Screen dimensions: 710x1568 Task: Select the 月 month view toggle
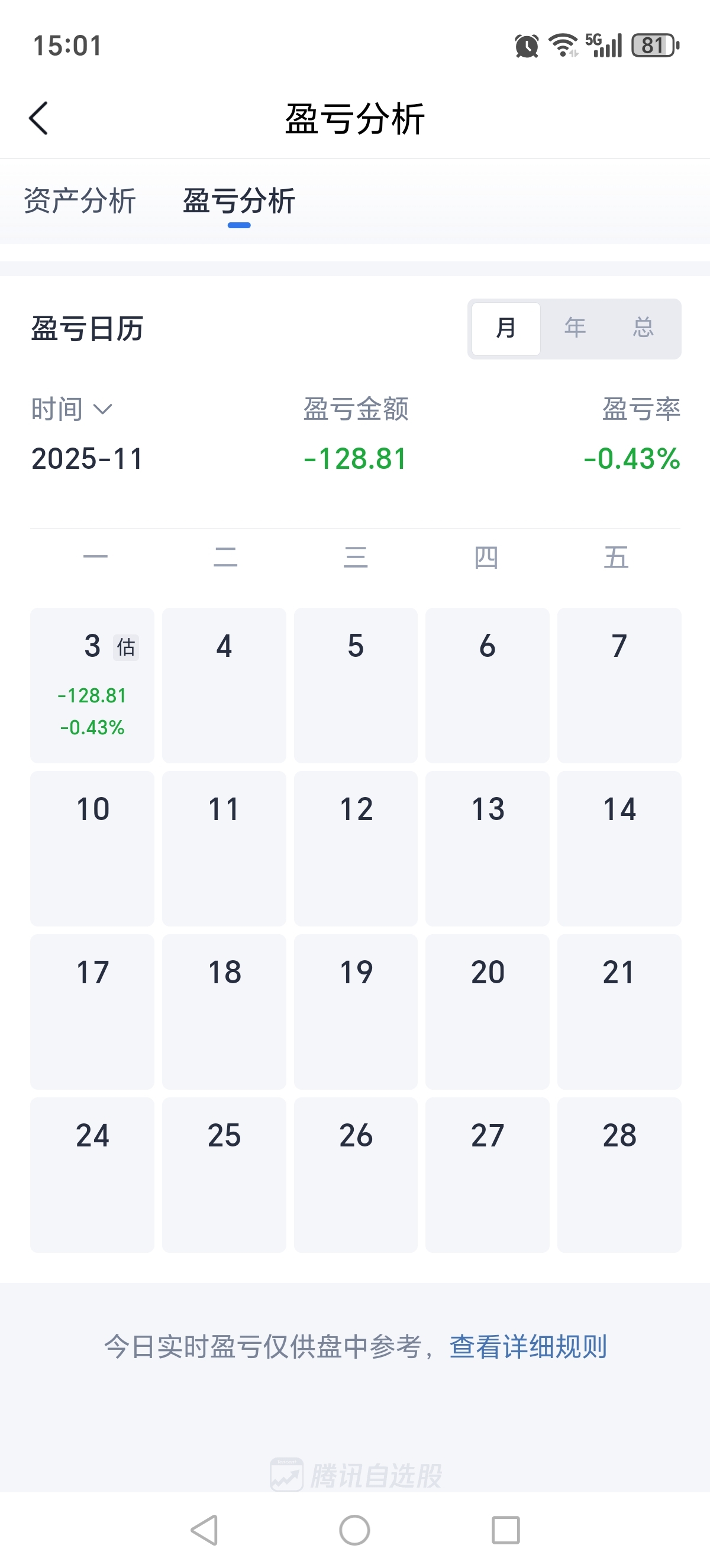click(506, 328)
